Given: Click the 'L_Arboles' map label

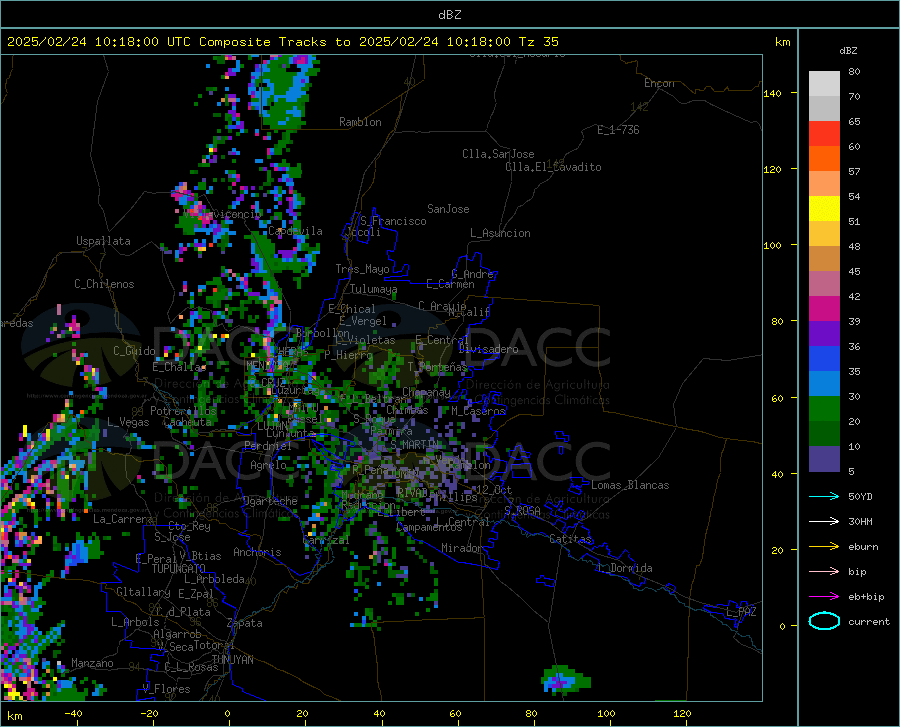Looking at the screenshot, I should [135, 621].
